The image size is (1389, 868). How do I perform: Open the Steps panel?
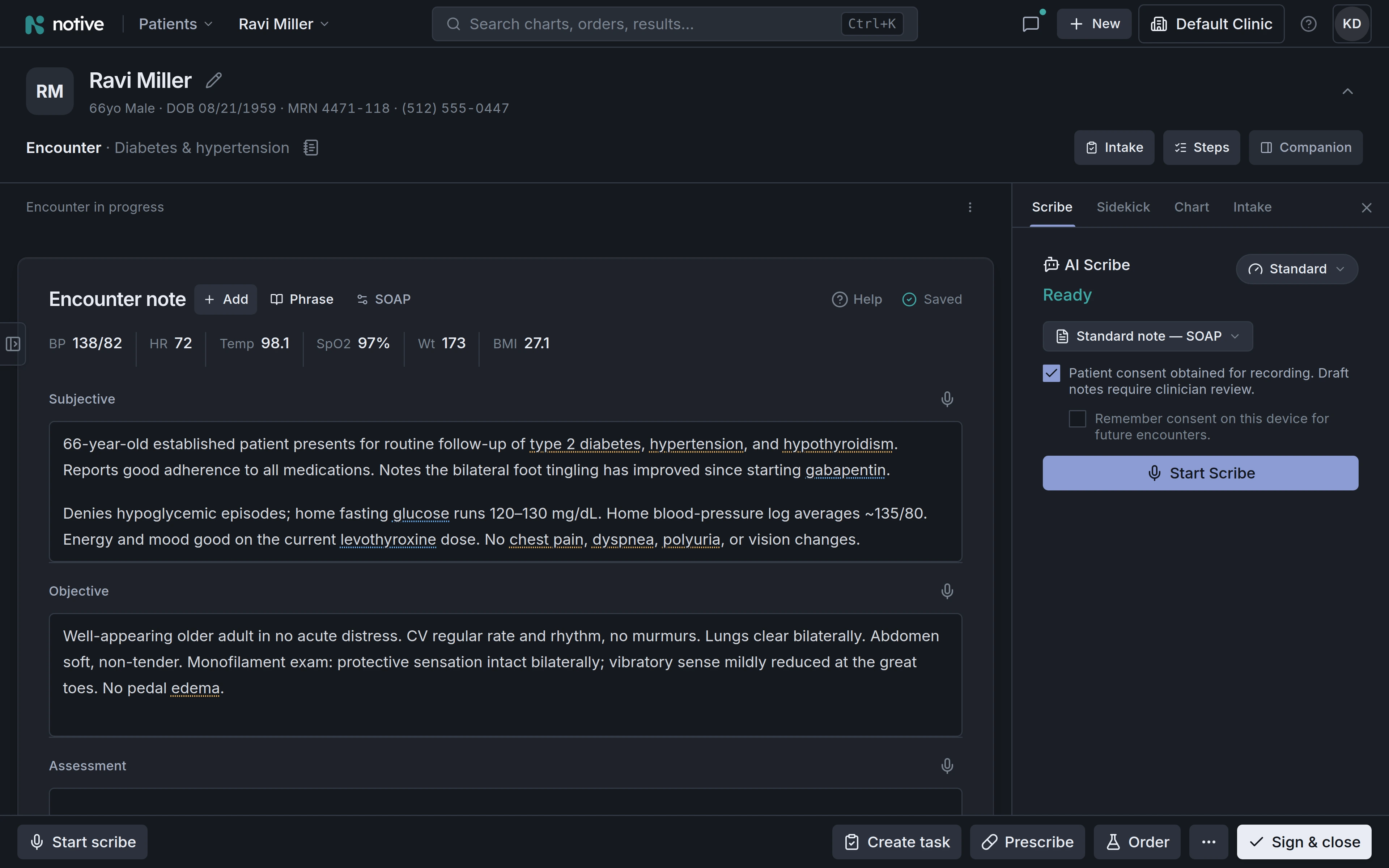[x=1201, y=148]
